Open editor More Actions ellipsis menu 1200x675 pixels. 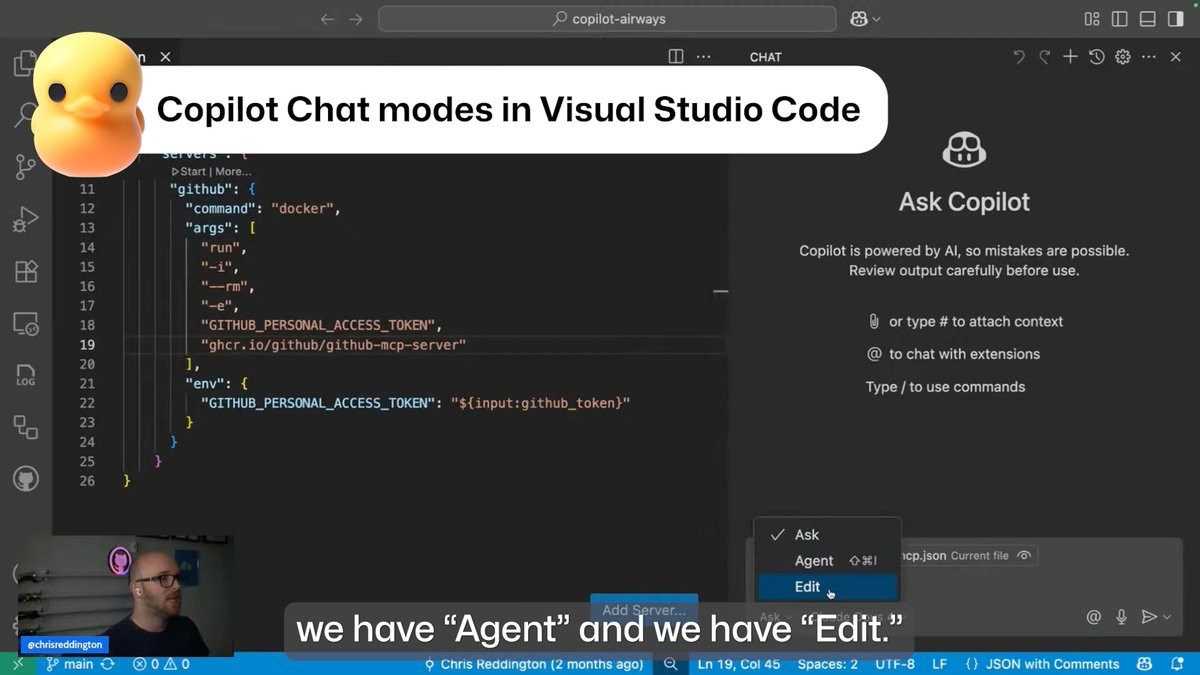click(x=703, y=57)
